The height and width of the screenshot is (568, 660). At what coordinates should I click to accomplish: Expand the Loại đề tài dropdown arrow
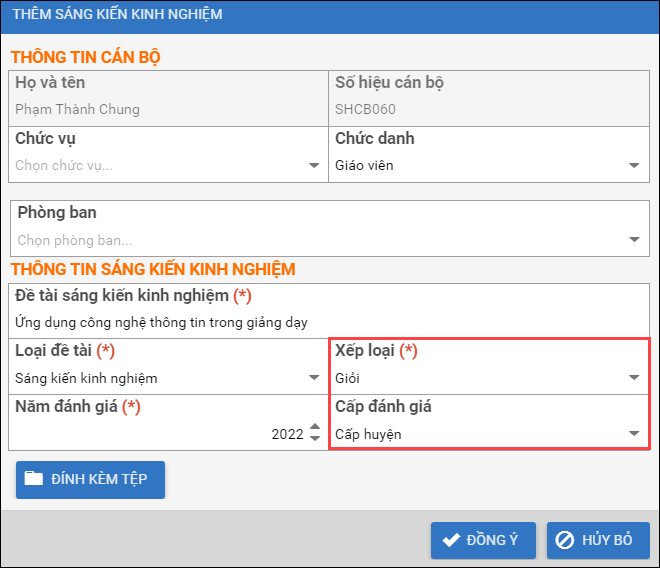point(314,378)
